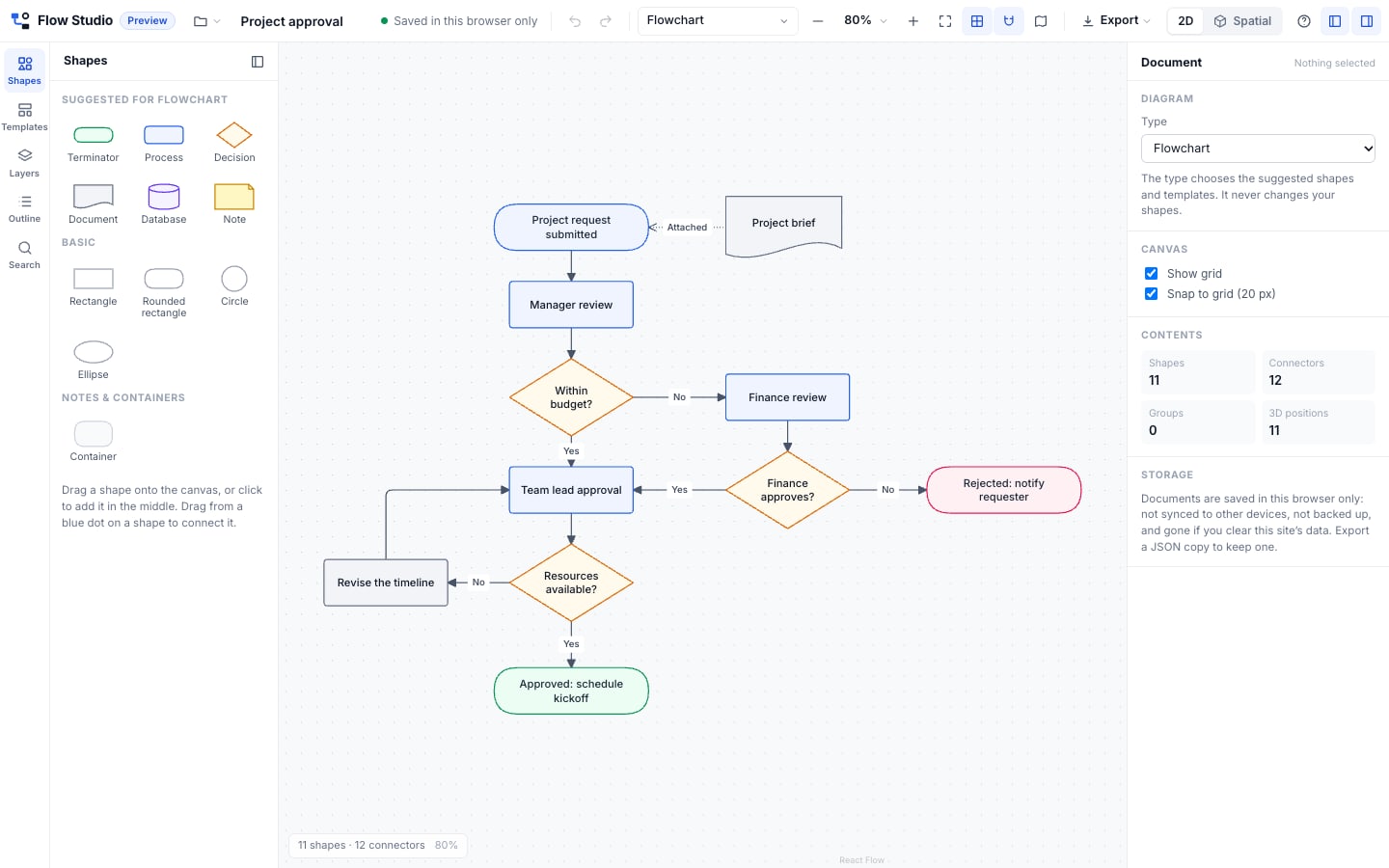Open the Templates sidebar panel
1389x868 pixels.
(x=24, y=117)
